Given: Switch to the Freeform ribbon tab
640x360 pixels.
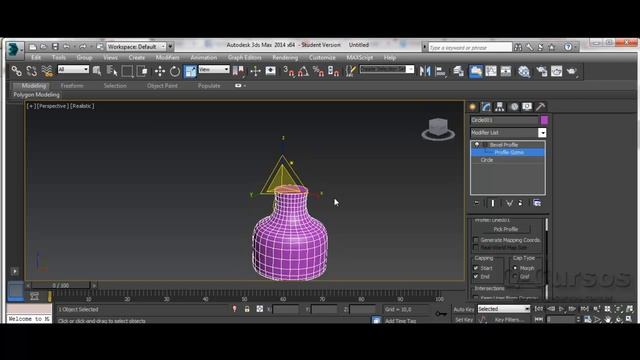Looking at the screenshot, I should (x=72, y=86).
